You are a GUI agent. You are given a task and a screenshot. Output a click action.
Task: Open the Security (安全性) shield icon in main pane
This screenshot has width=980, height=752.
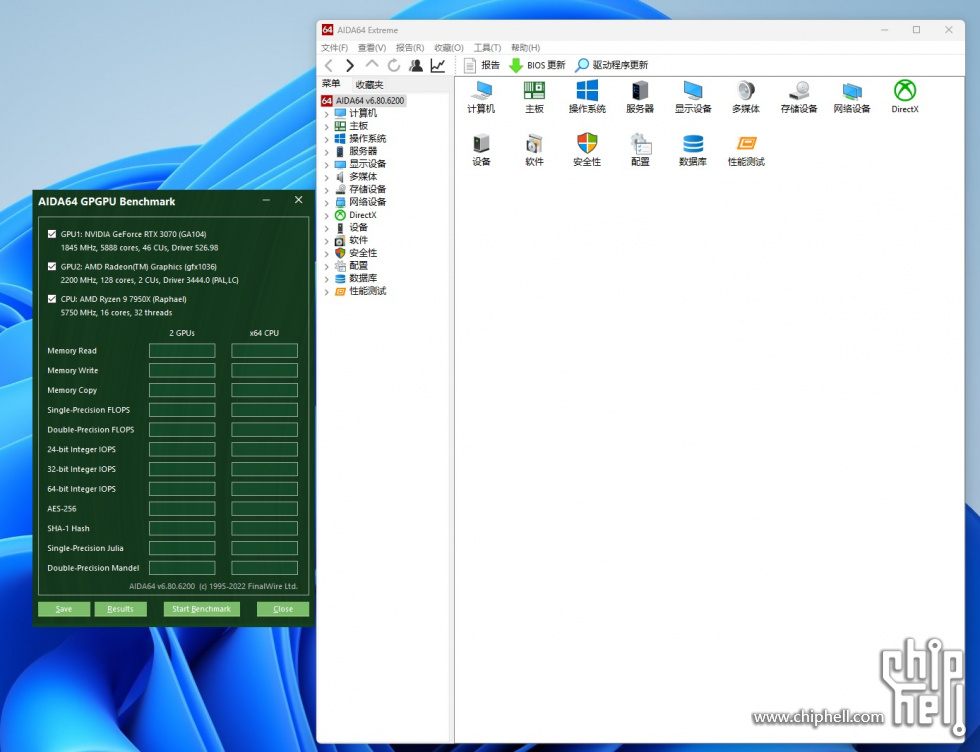point(587,150)
